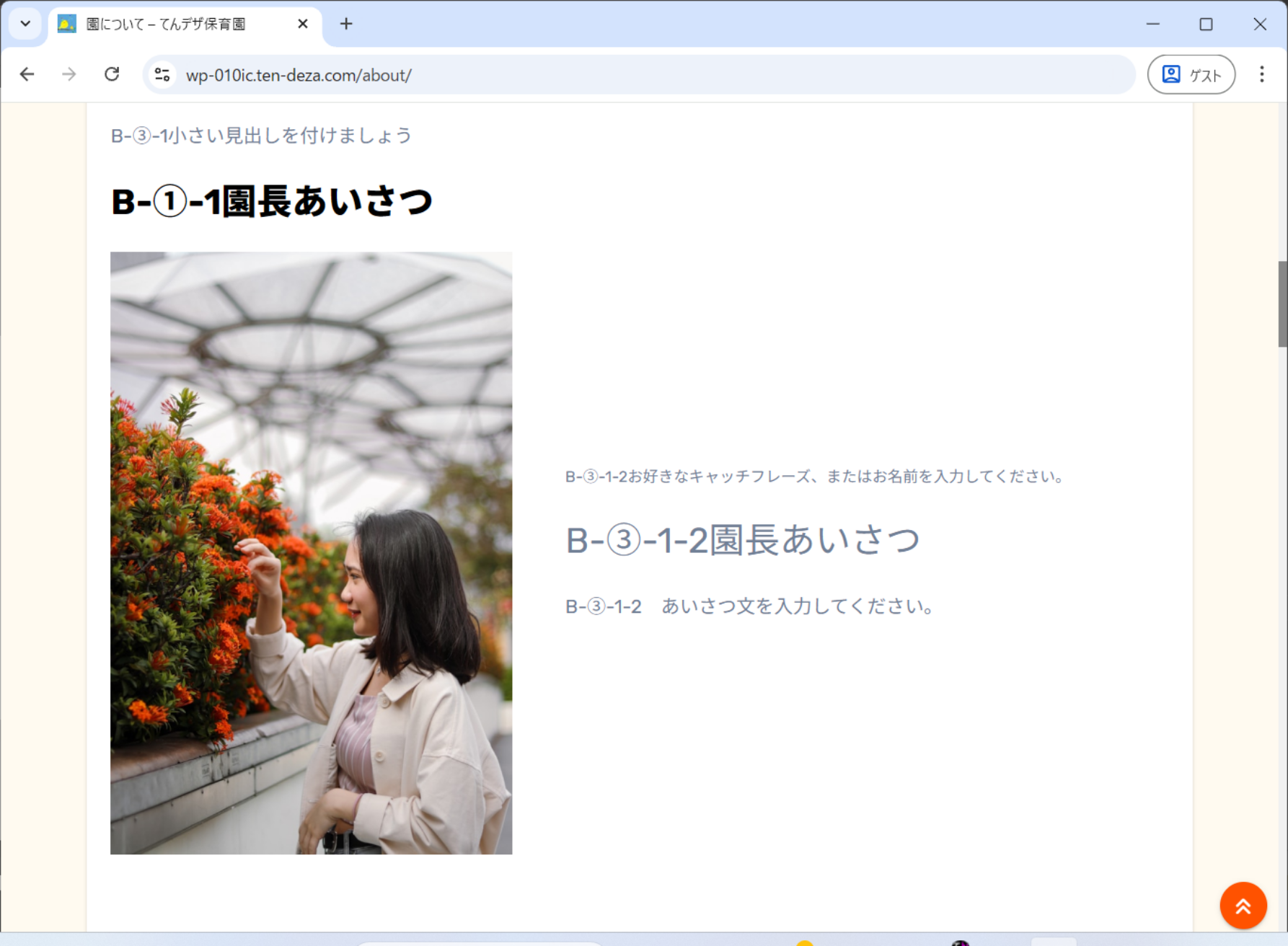
Task: Maximize the browser window
Action: click(1206, 24)
